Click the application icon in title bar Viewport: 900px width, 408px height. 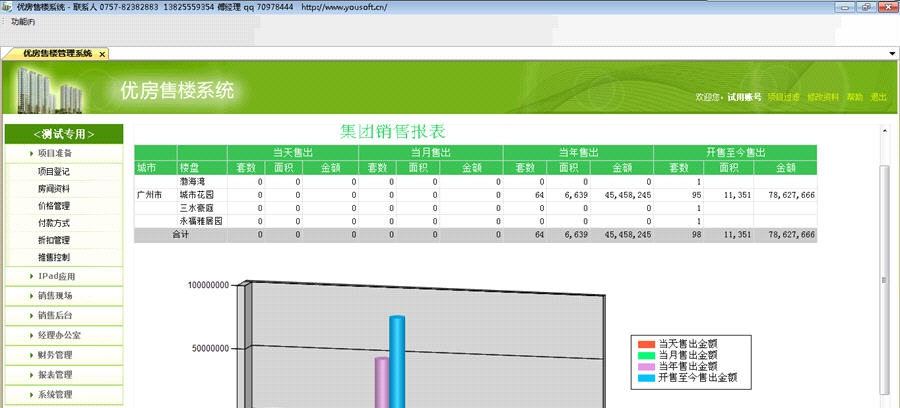coord(7,7)
